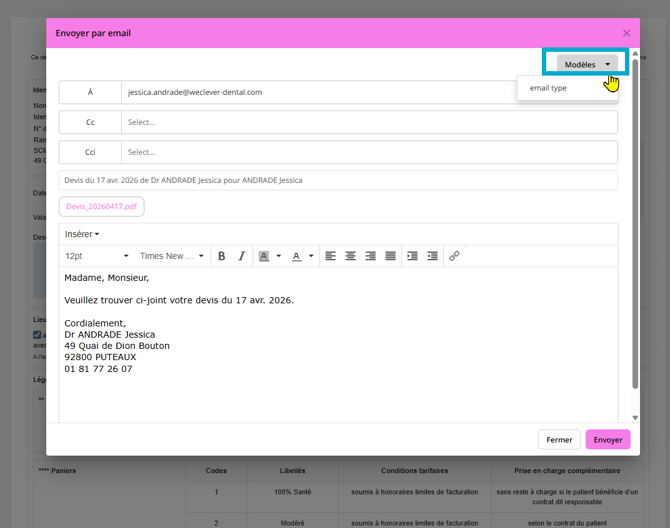Decrease paragraph indent

pos(412,256)
